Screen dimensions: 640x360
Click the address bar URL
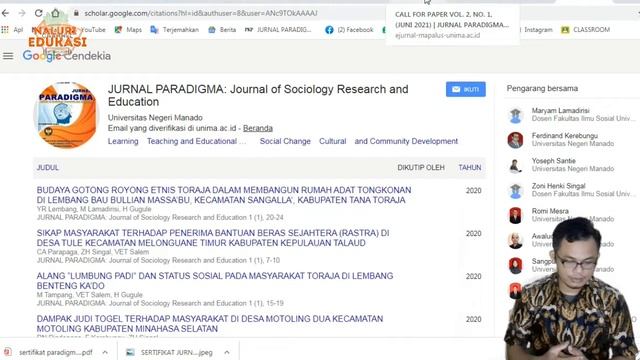(201, 13)
